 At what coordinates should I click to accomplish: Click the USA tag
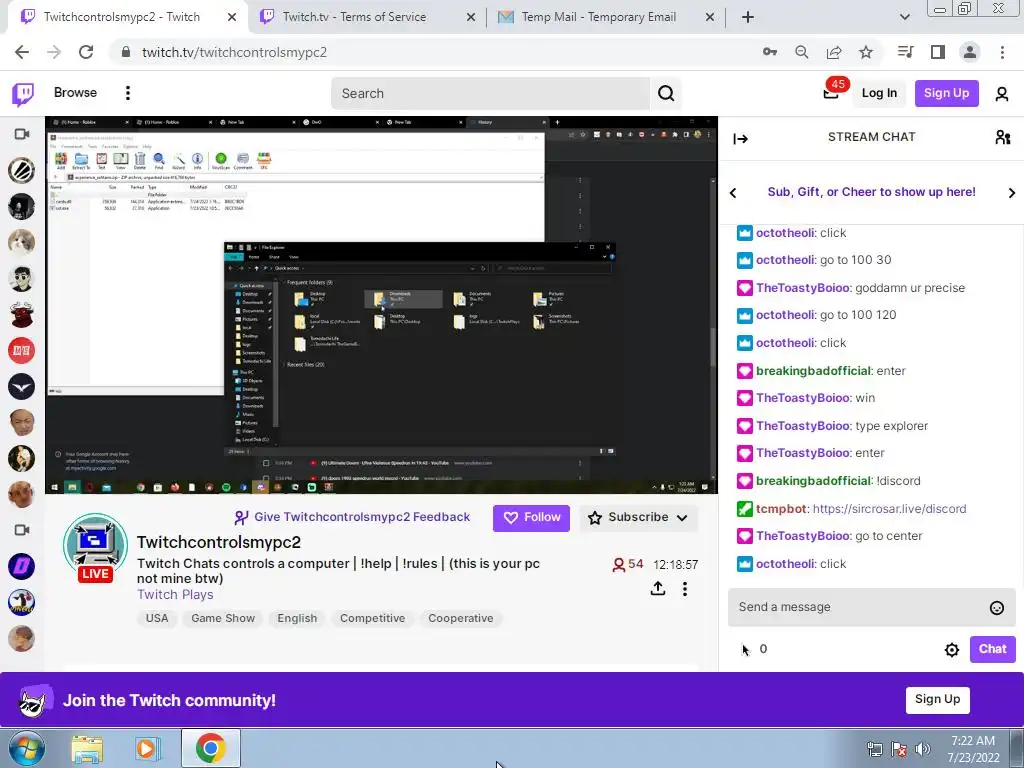[157, 618]
